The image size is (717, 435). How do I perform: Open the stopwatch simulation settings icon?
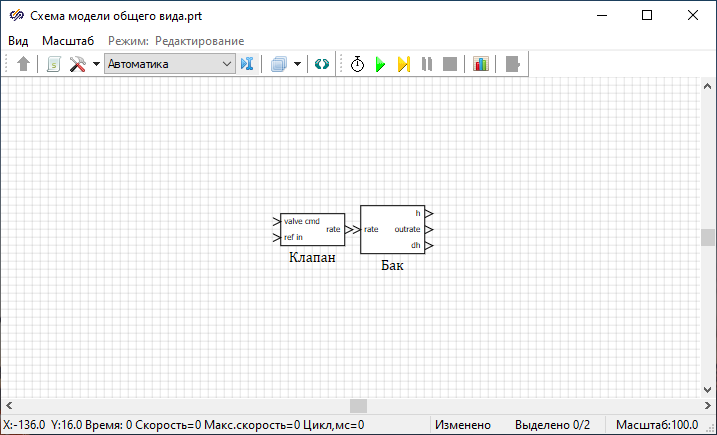point(357,64)
